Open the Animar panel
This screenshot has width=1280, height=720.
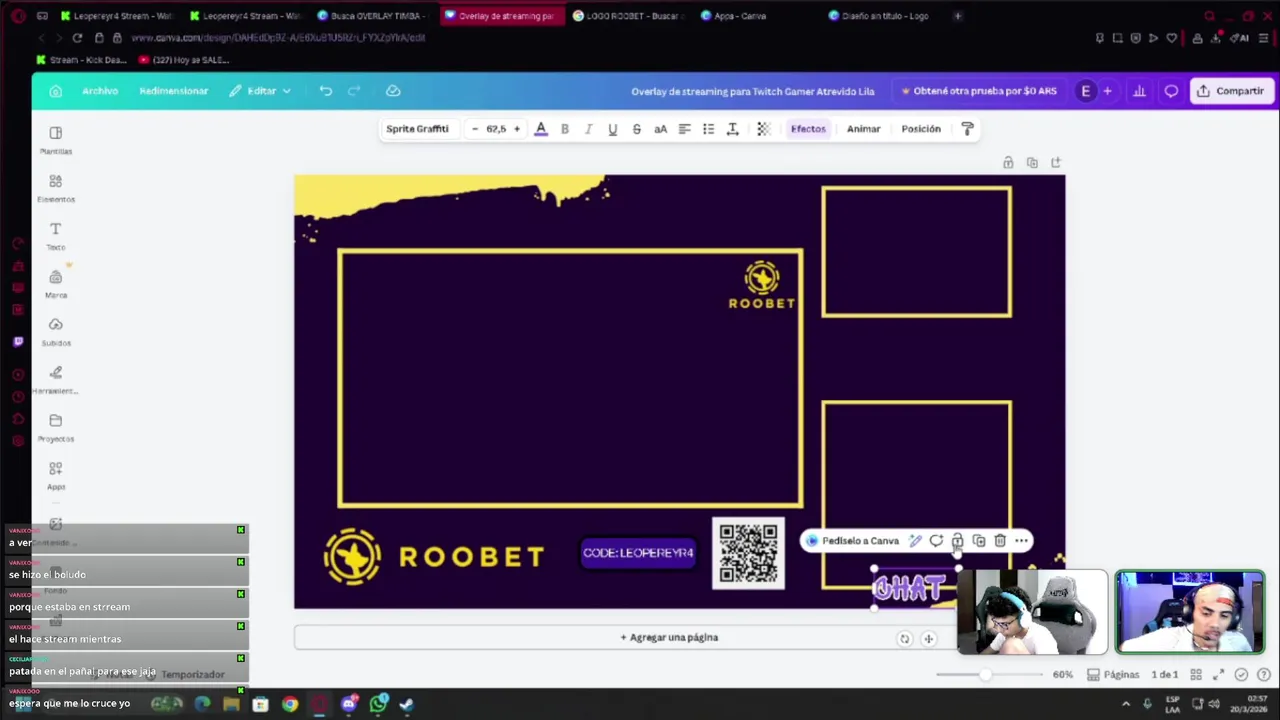pos(864,129)
